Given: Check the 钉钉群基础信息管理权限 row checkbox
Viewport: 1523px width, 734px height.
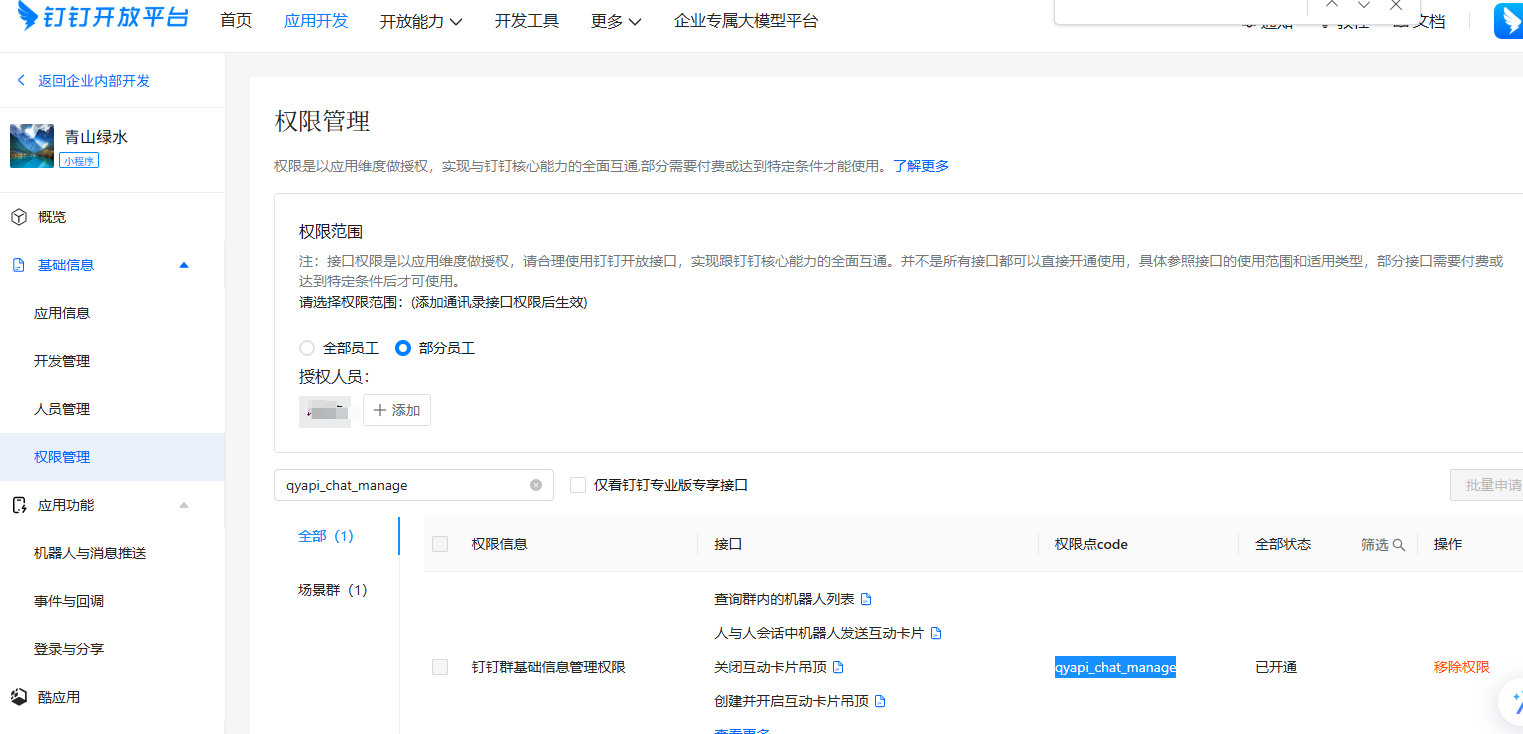Looking at the screenshot, I should click(440, 667).
